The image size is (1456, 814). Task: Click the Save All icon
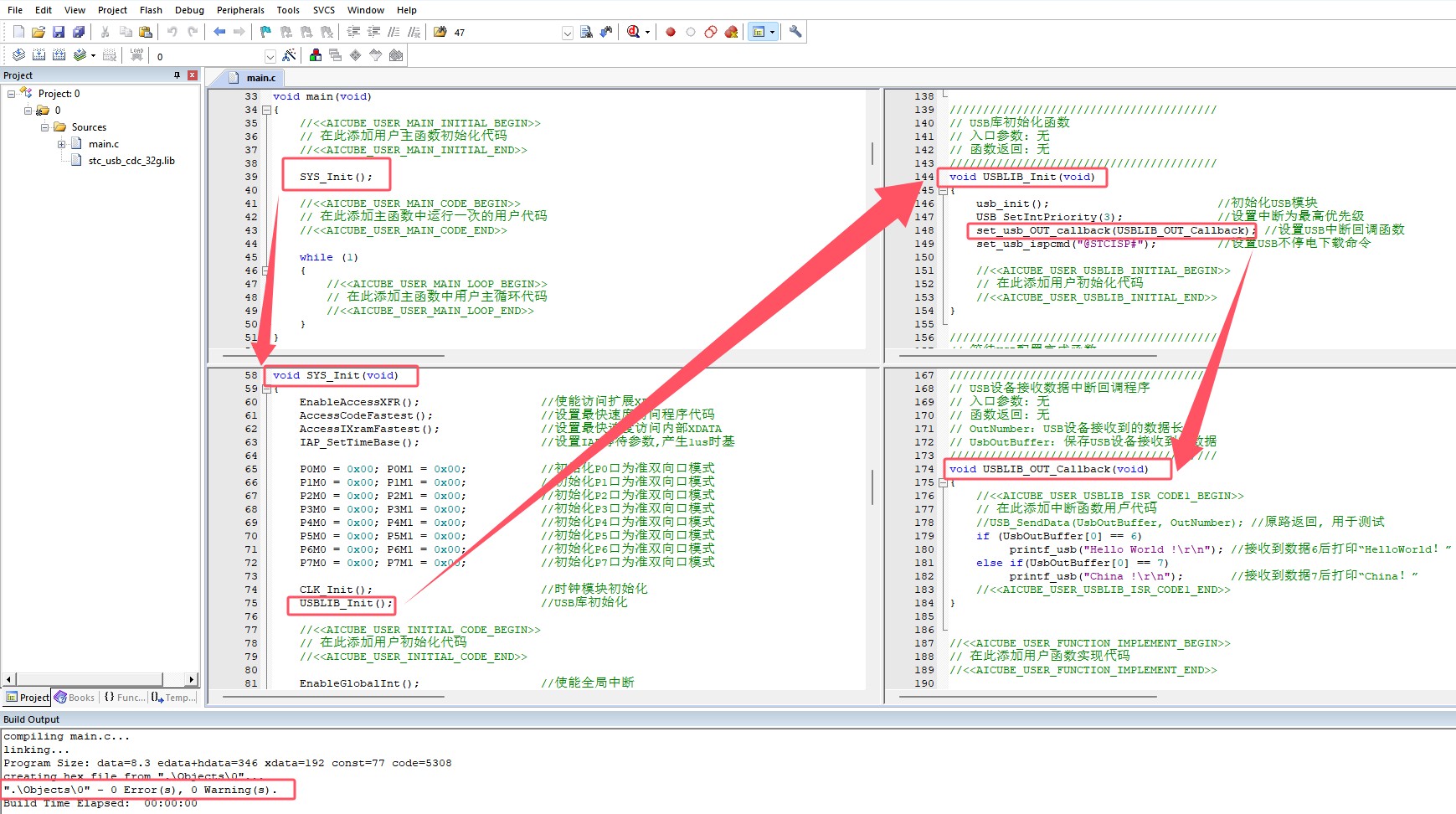pos(79,32)
